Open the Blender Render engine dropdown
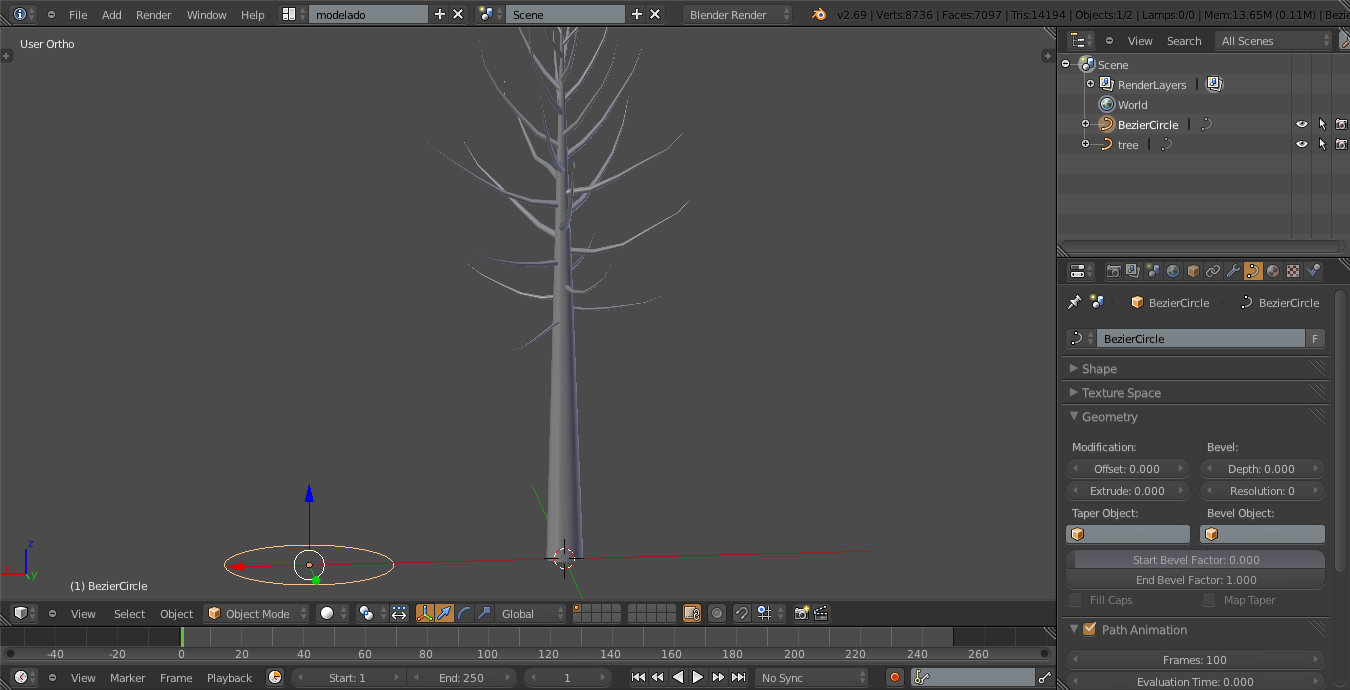The width and height of the screenshot is (1350, 690). (737, 14)
